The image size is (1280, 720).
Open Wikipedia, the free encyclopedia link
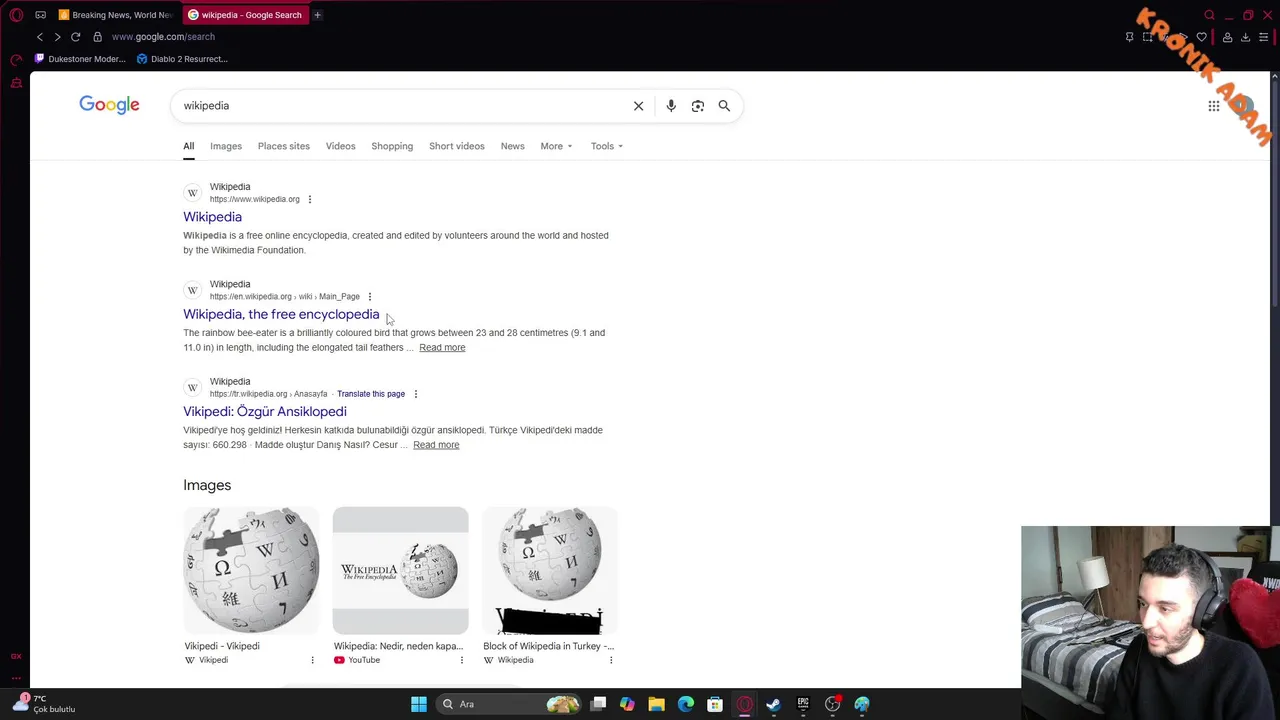tap(281, 314)
